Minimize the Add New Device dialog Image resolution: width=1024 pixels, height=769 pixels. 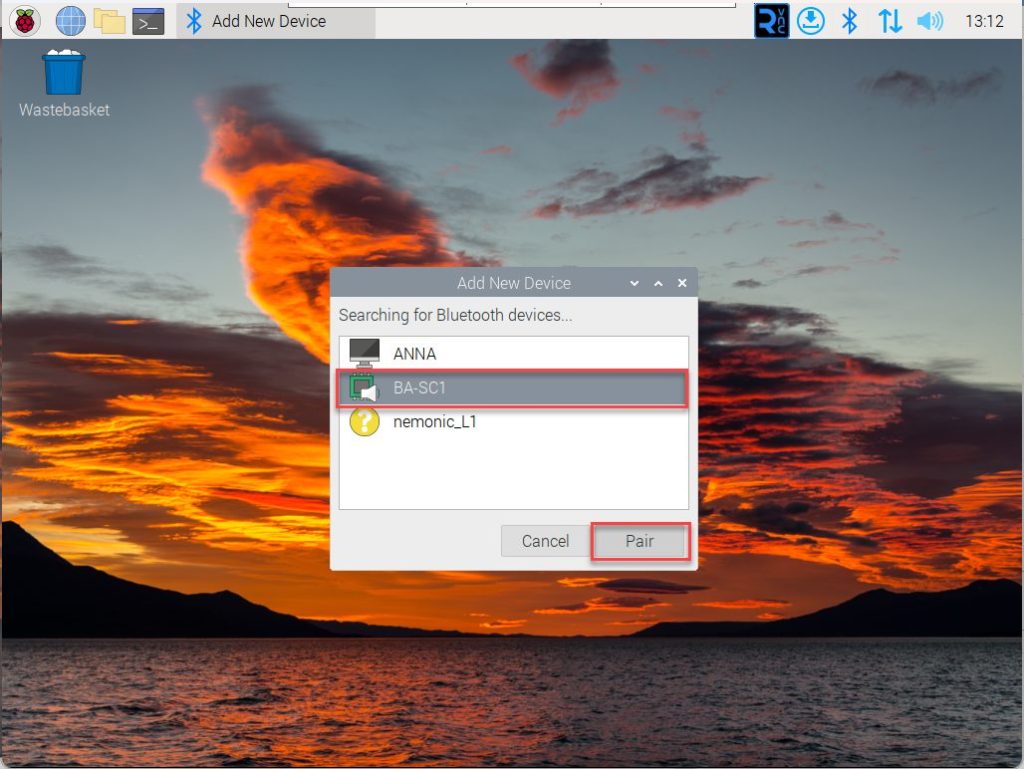pyautogui.click(x=634, y=283)
